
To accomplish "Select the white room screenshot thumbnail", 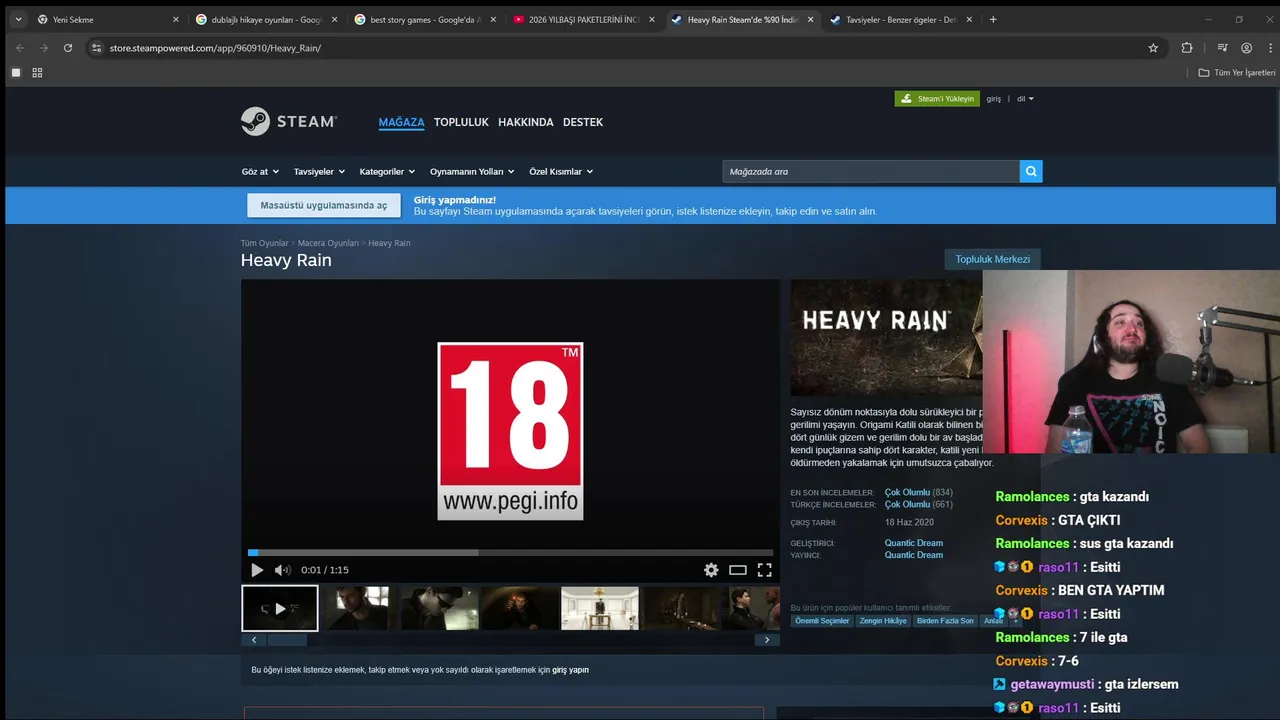I will coord(600,608).
